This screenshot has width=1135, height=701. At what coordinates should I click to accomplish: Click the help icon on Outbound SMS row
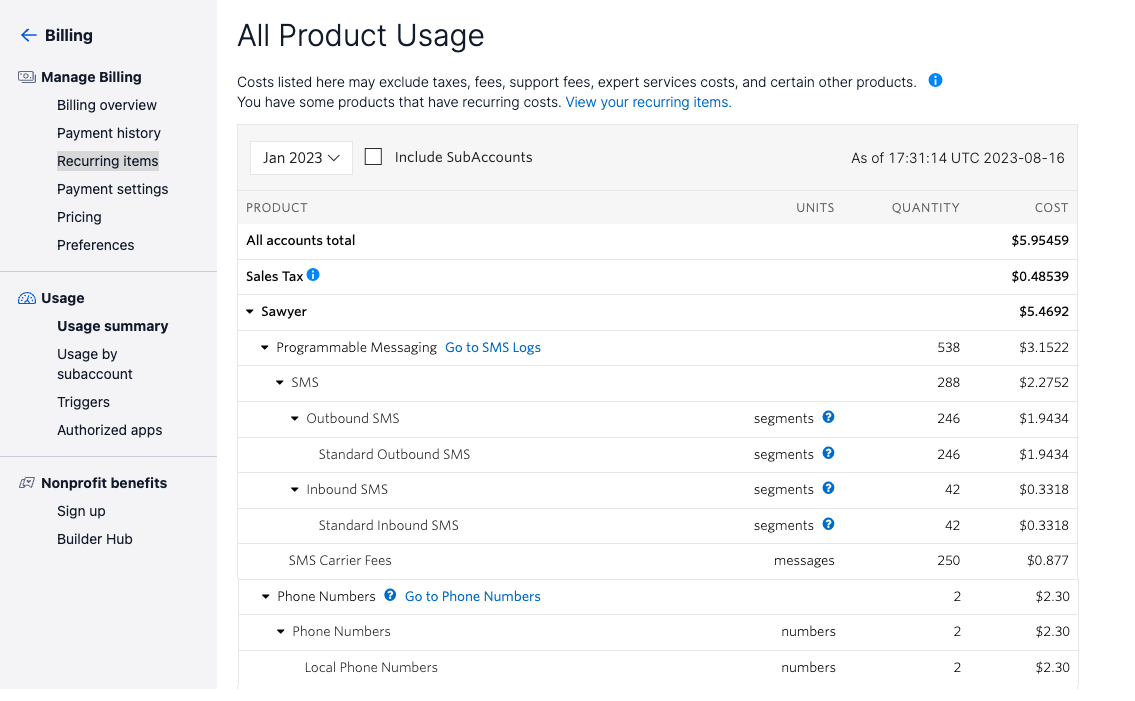(x=828, y=418)
